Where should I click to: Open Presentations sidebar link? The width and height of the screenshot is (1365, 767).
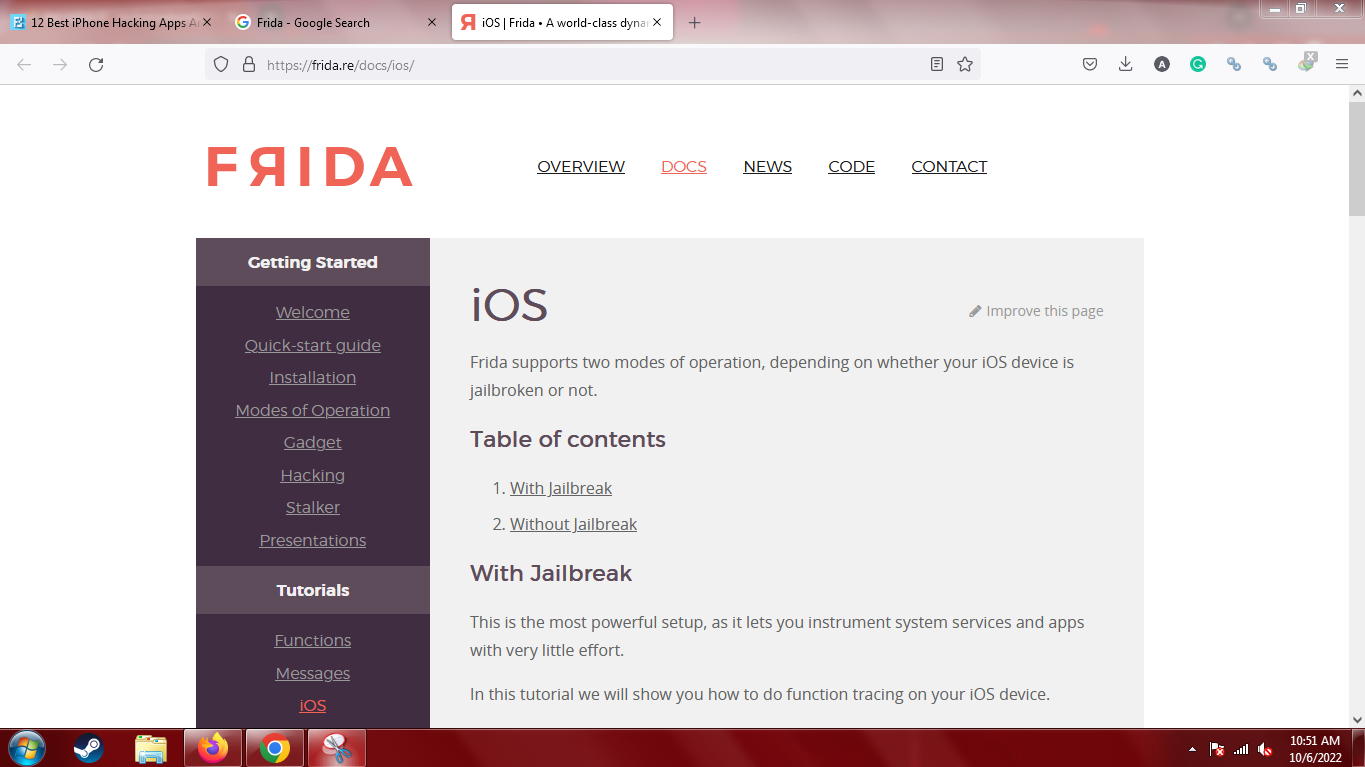tap(313, 540)
